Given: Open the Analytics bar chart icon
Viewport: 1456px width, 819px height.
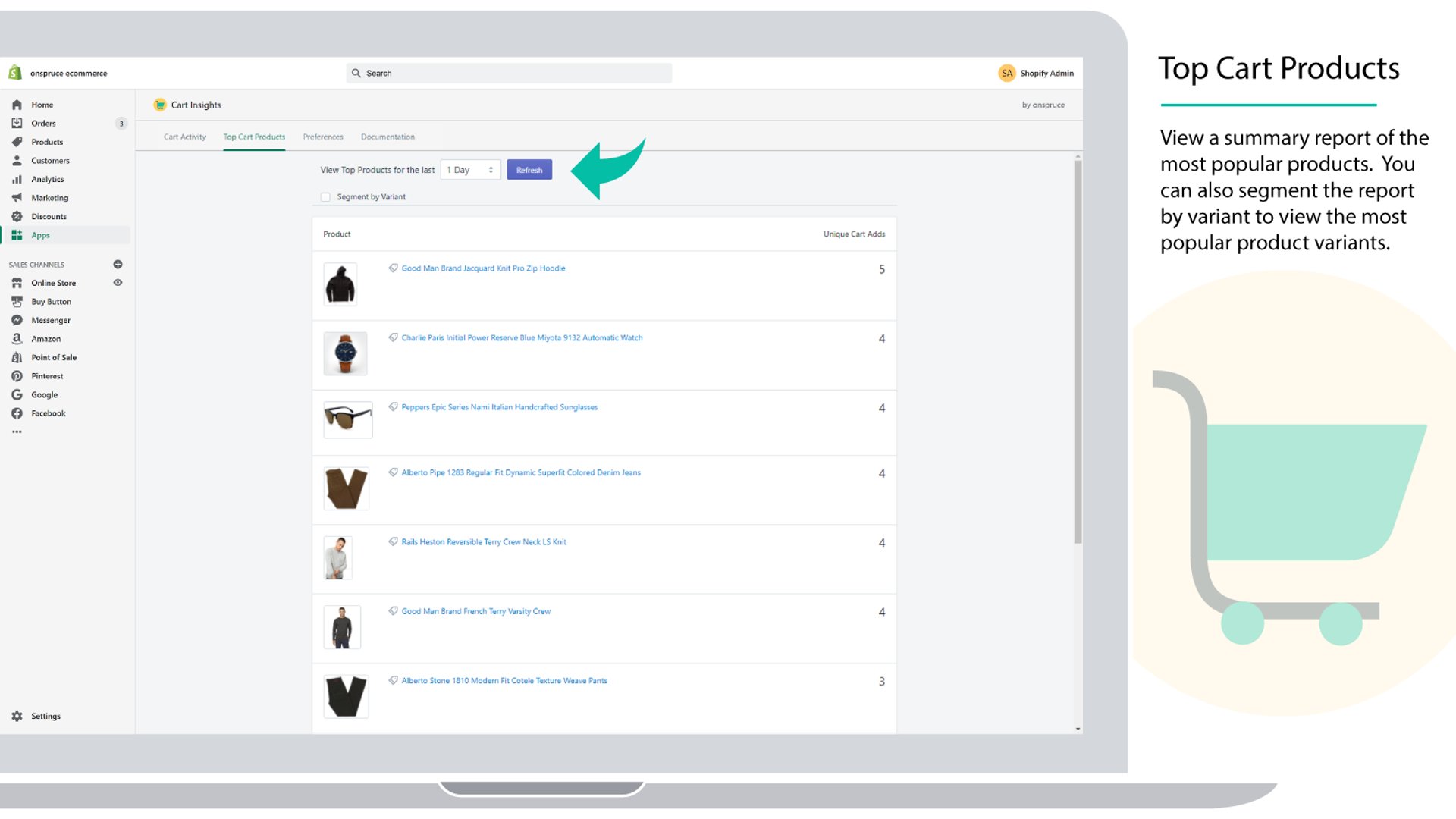Looking at the screenshot, I should point(17,179).
